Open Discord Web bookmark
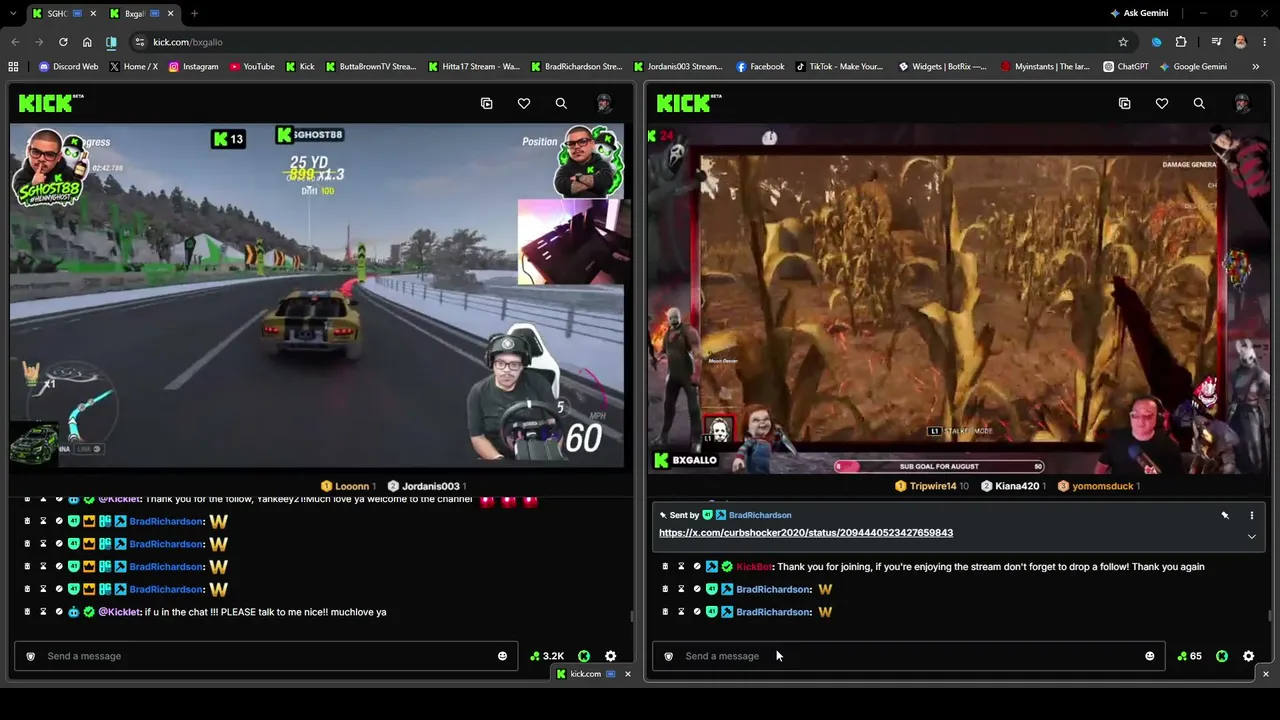Image resolution: width=1280 pixels, height=720 pixels. pos(68,67)
